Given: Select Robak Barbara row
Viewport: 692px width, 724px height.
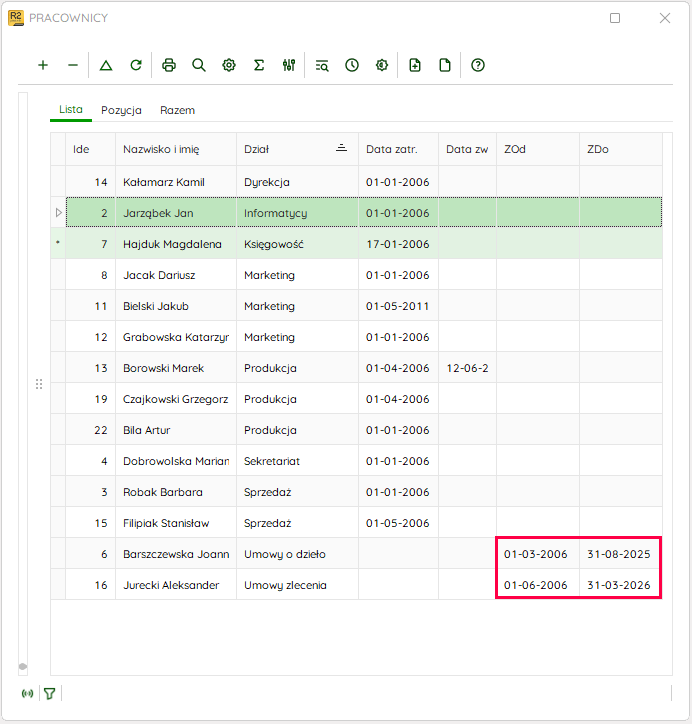Looking at the screenshot, I should click(x=356, y=491).
